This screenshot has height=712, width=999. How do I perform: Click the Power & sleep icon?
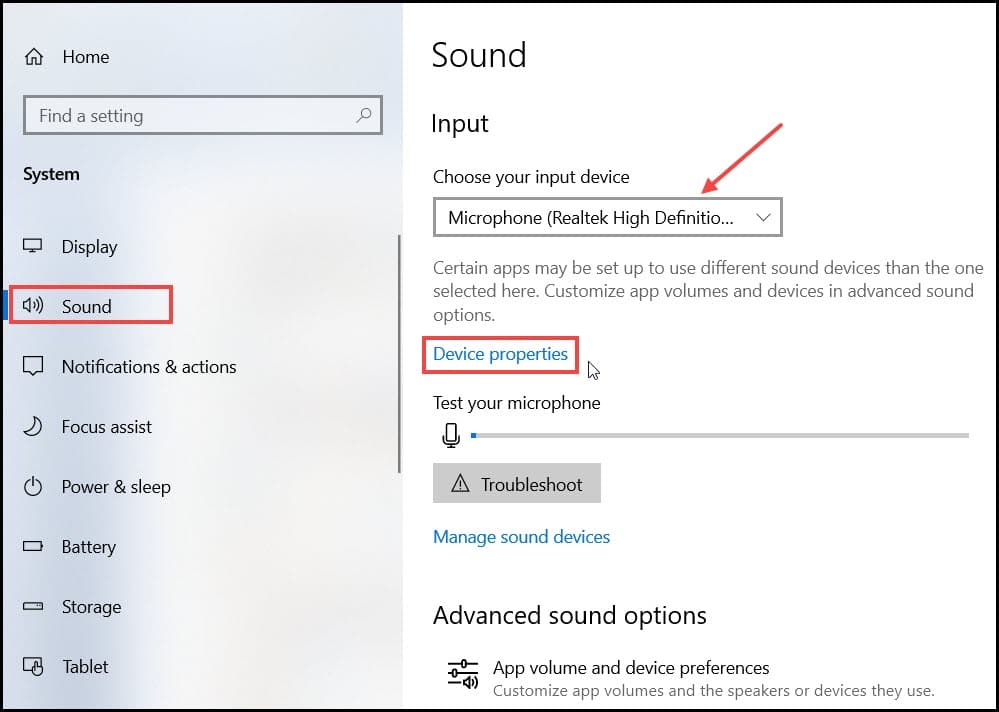coord(33,487)
